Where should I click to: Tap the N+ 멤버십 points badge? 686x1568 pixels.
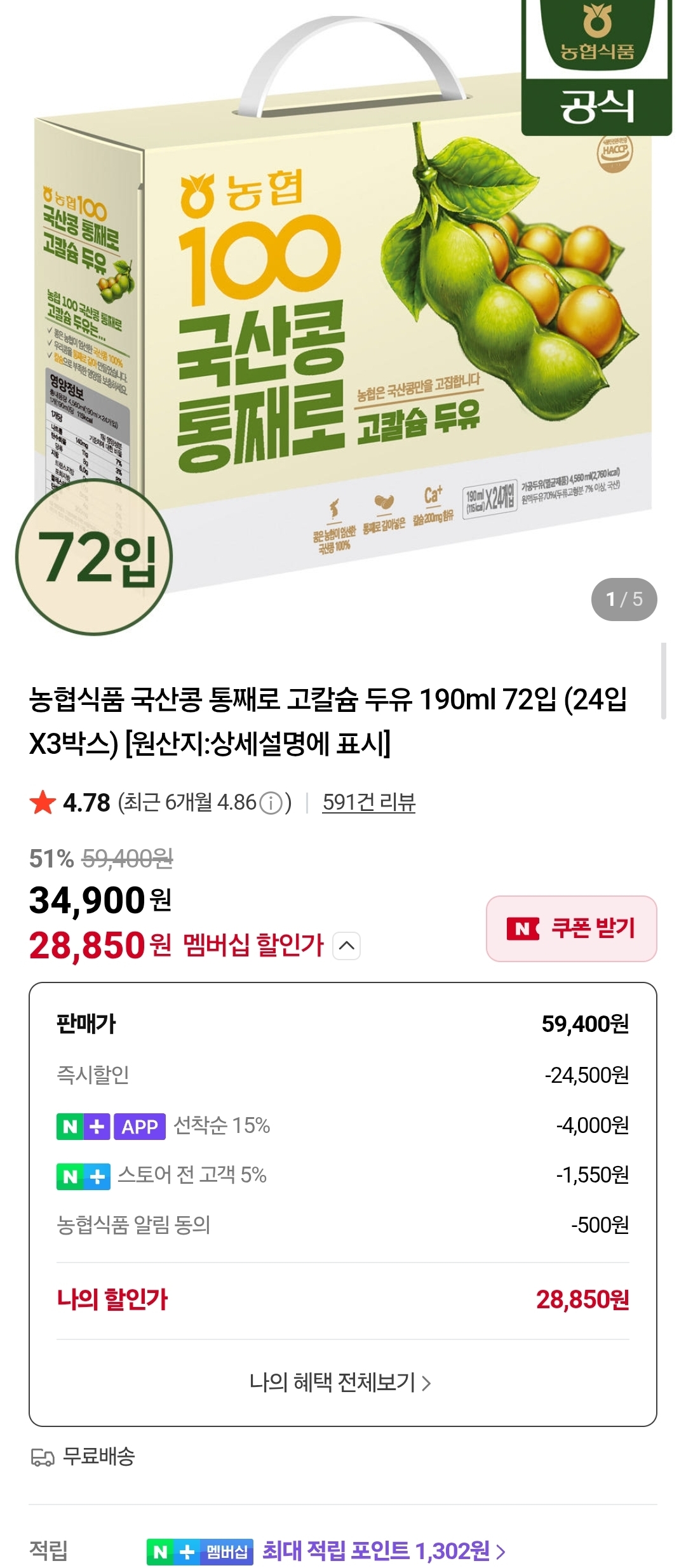coord(199,1551)
